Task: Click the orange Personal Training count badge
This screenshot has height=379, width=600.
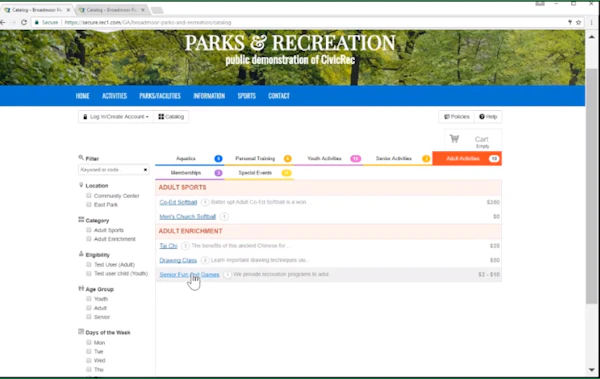Action: pyautogui.click(x=287, y=158)
